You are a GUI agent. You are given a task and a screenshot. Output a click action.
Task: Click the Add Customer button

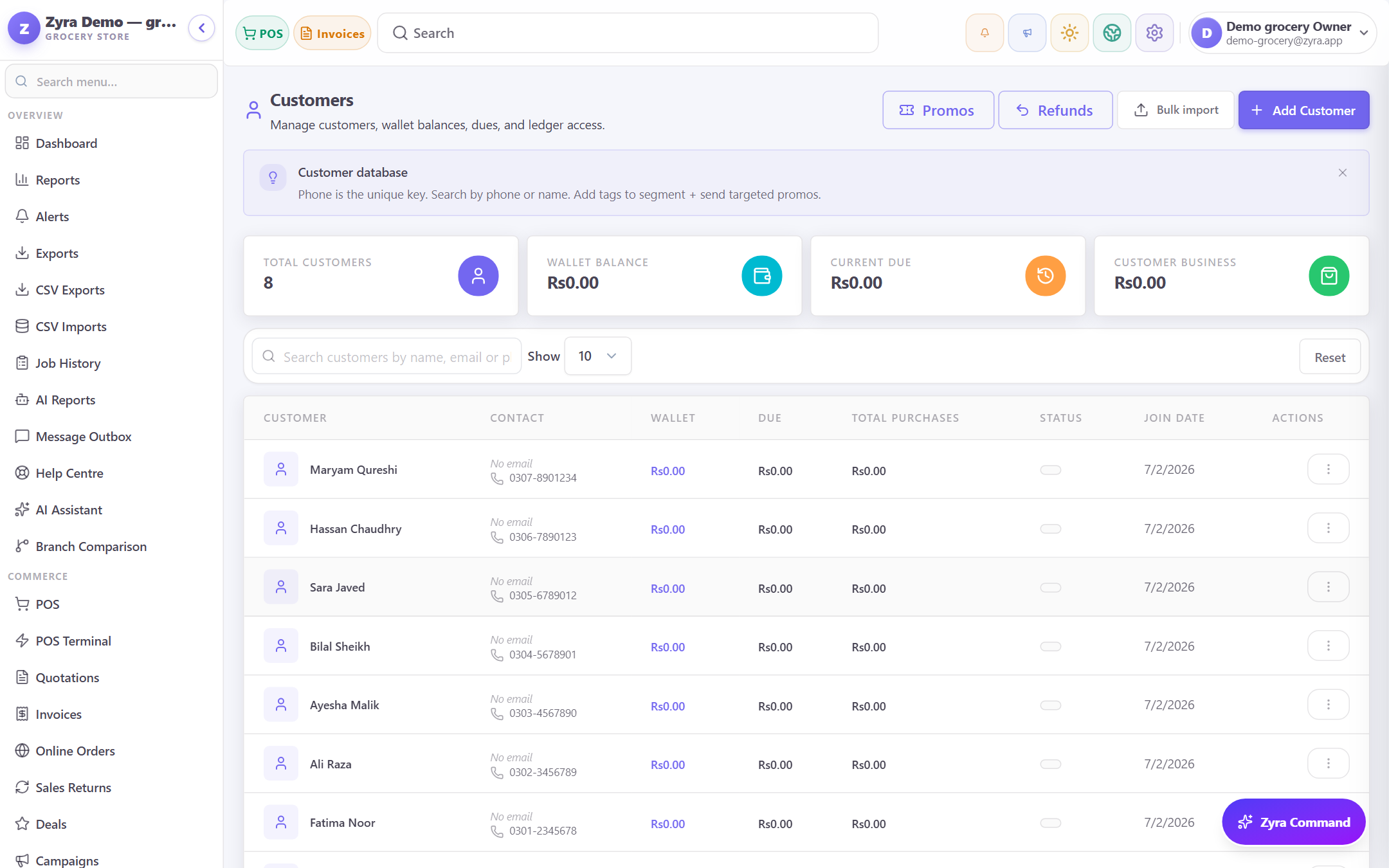pos(1303,110)
